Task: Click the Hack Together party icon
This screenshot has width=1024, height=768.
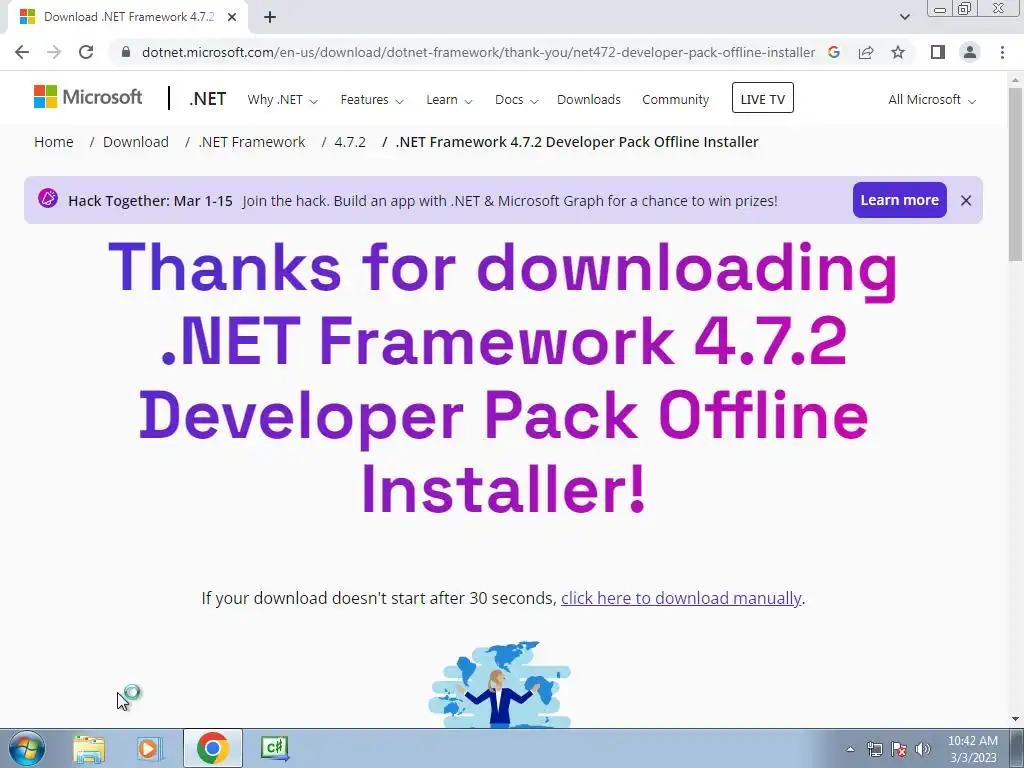Action: 48,198
